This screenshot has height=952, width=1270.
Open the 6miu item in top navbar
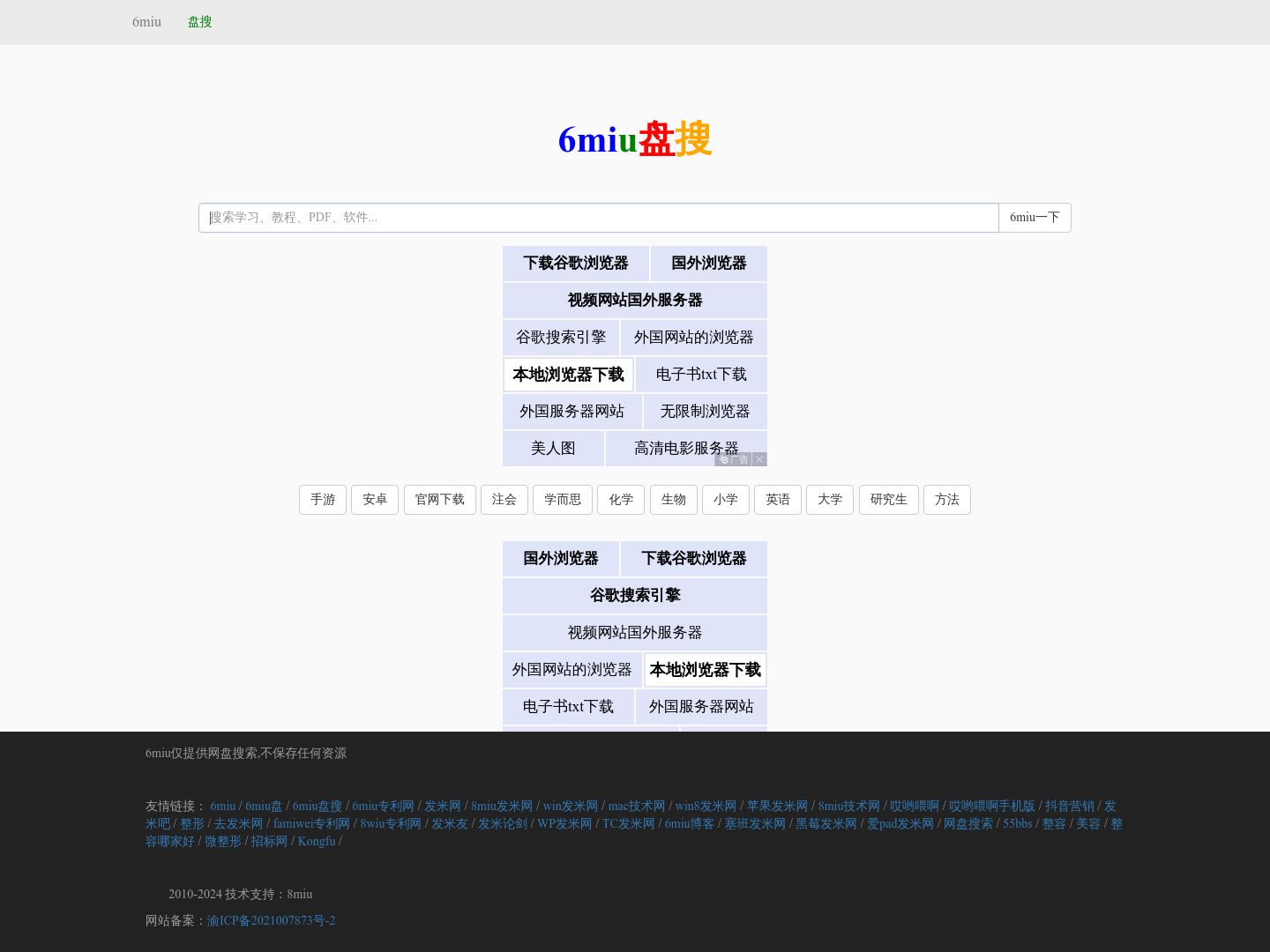click(146, 22)
